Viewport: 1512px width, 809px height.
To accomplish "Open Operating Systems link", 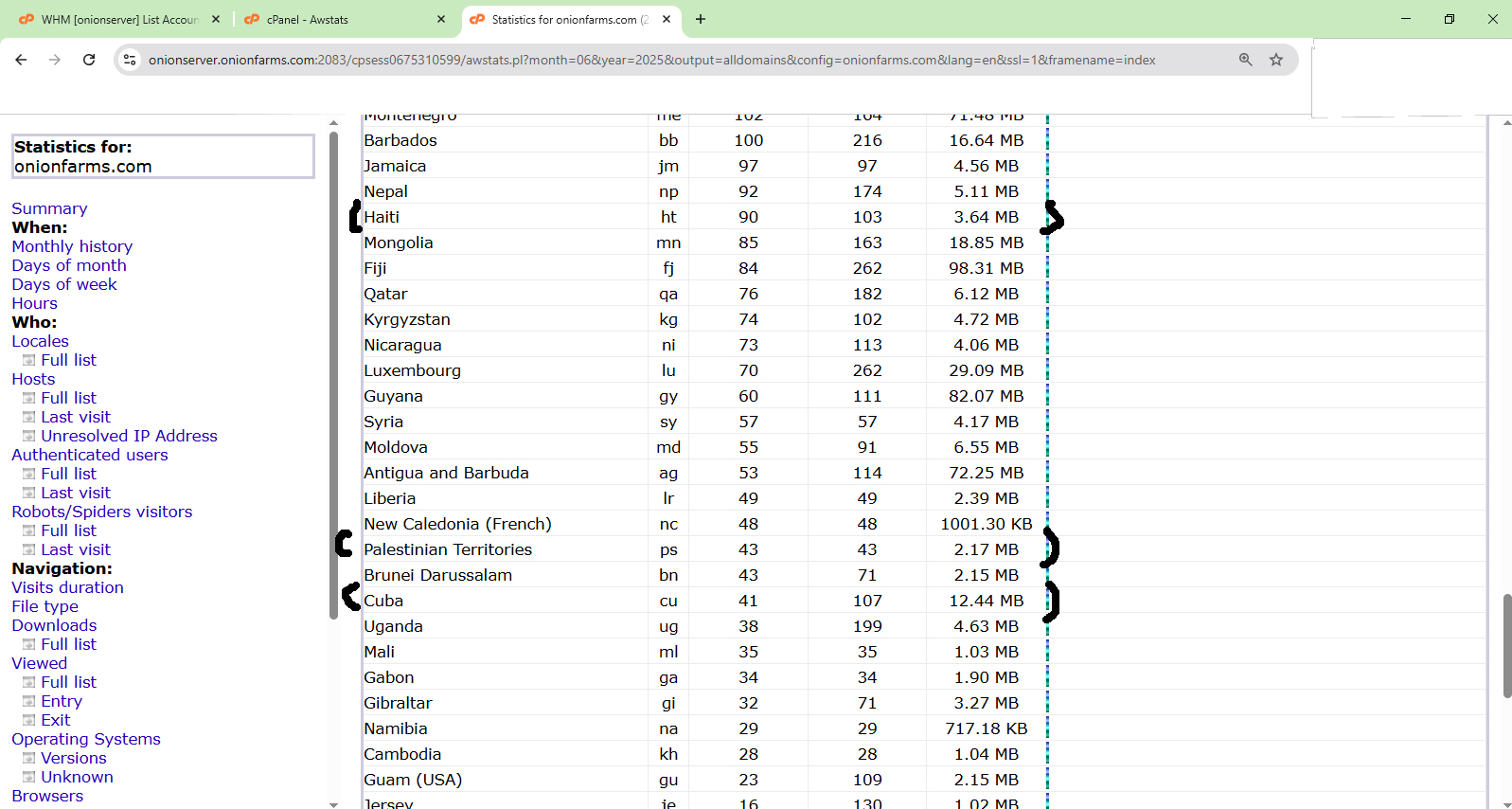I will point(86,739).
